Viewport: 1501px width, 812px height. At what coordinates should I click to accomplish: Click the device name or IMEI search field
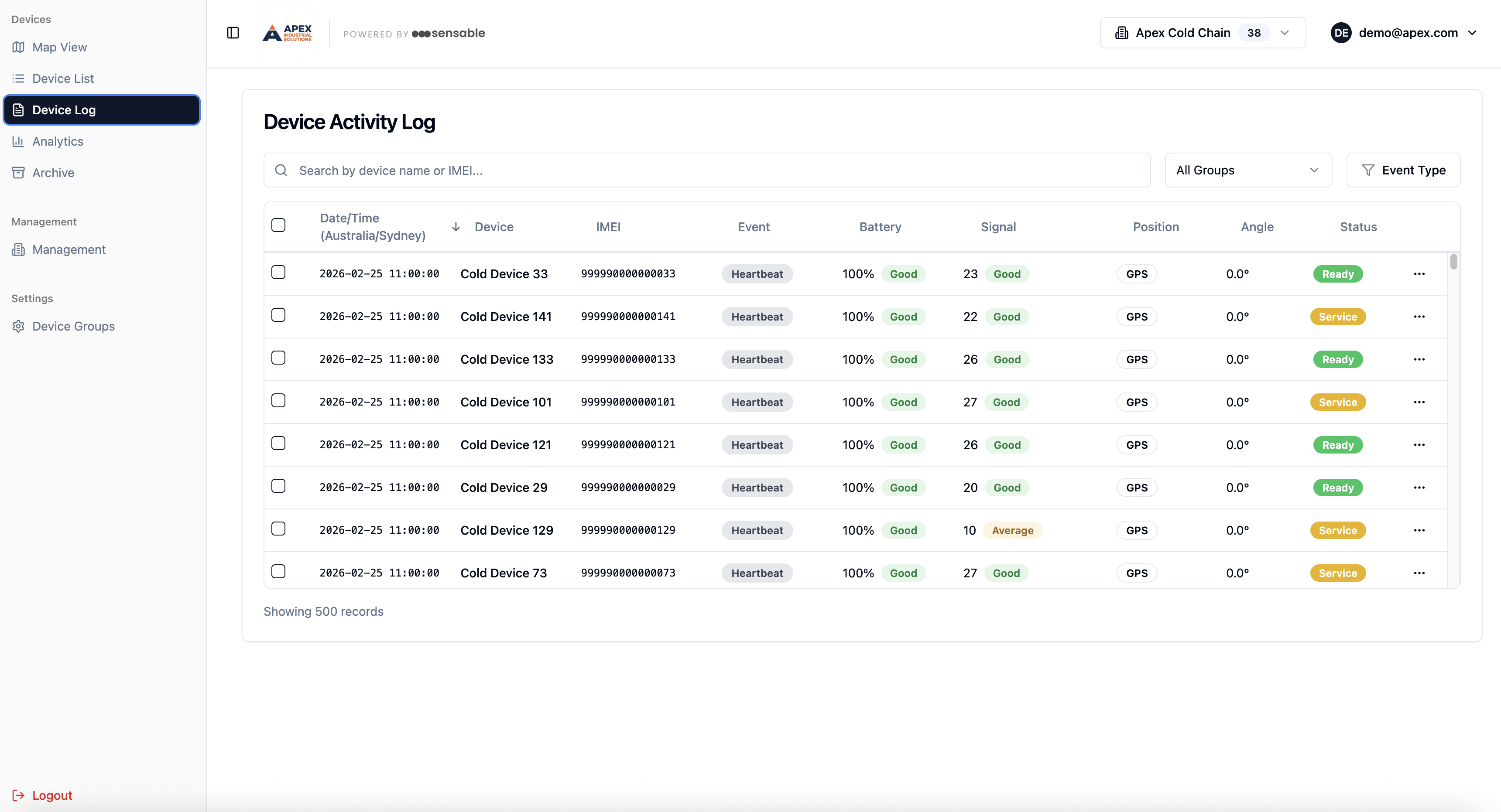pyautogui.click(x=706, y=170)
